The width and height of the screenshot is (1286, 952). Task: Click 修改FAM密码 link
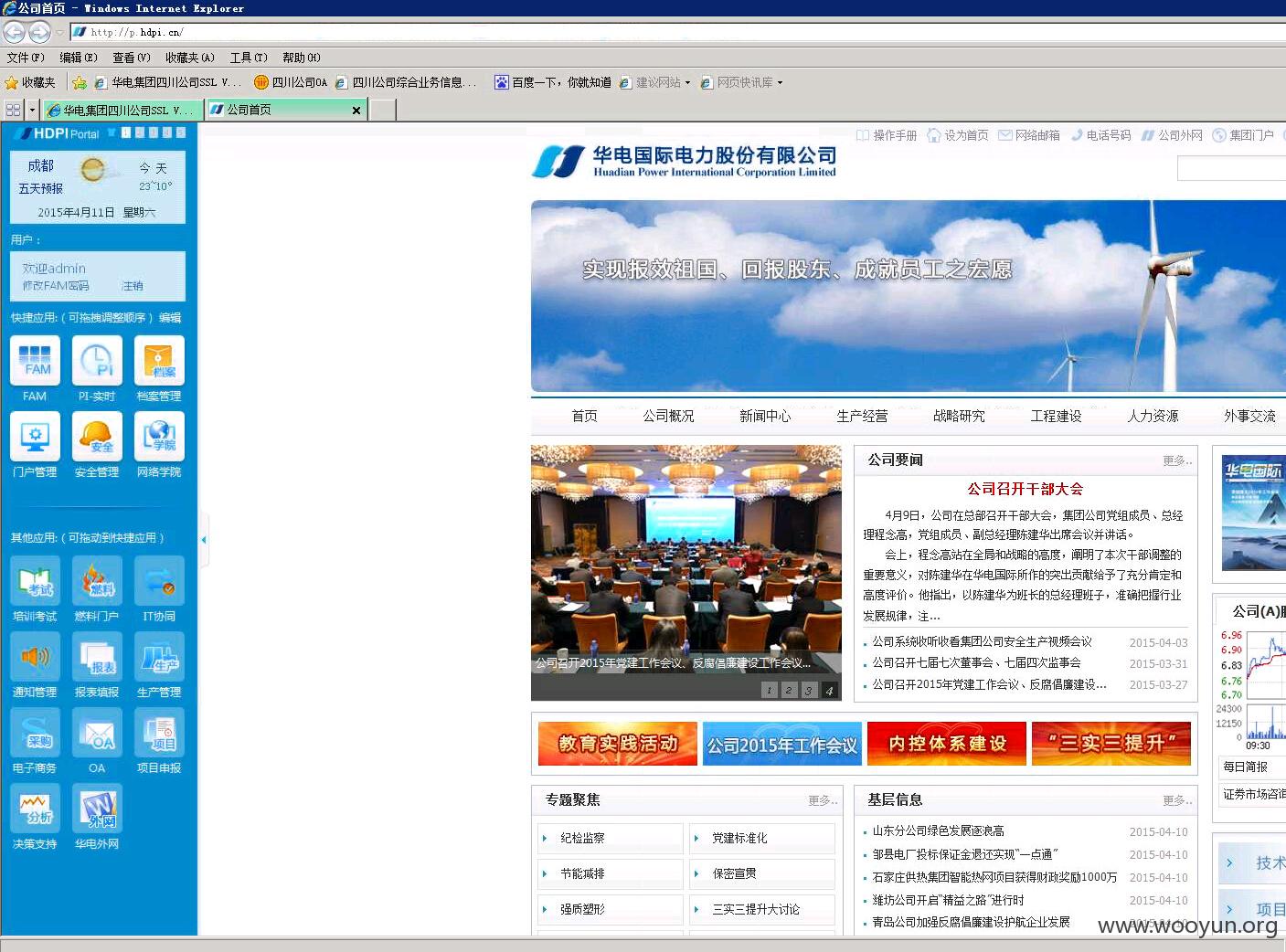(56, 286)
